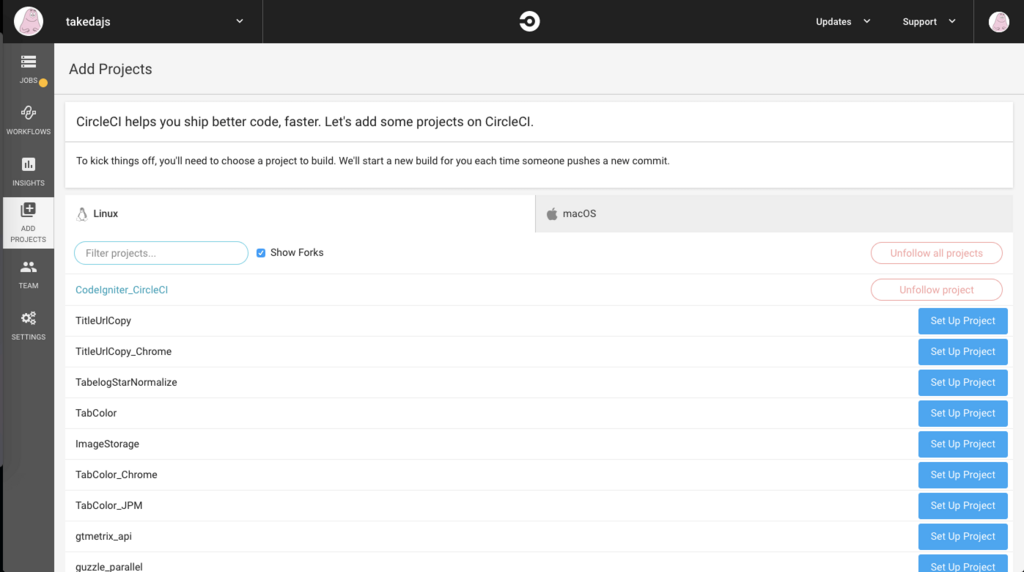
Task: Click the takedajs organization name
Action: (x=88, y=22)
